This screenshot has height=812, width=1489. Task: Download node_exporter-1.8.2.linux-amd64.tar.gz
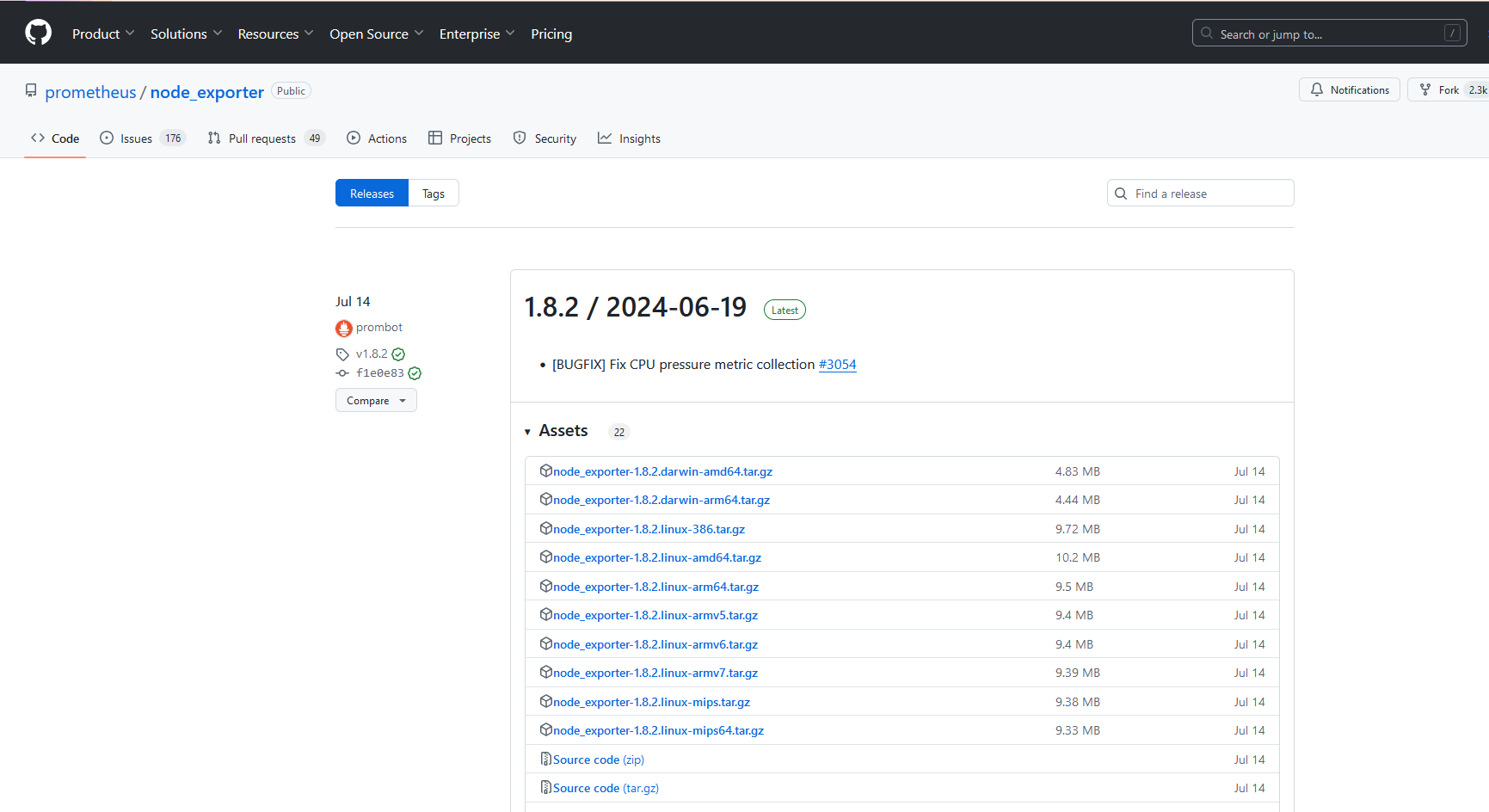click(x=657, y=557)
